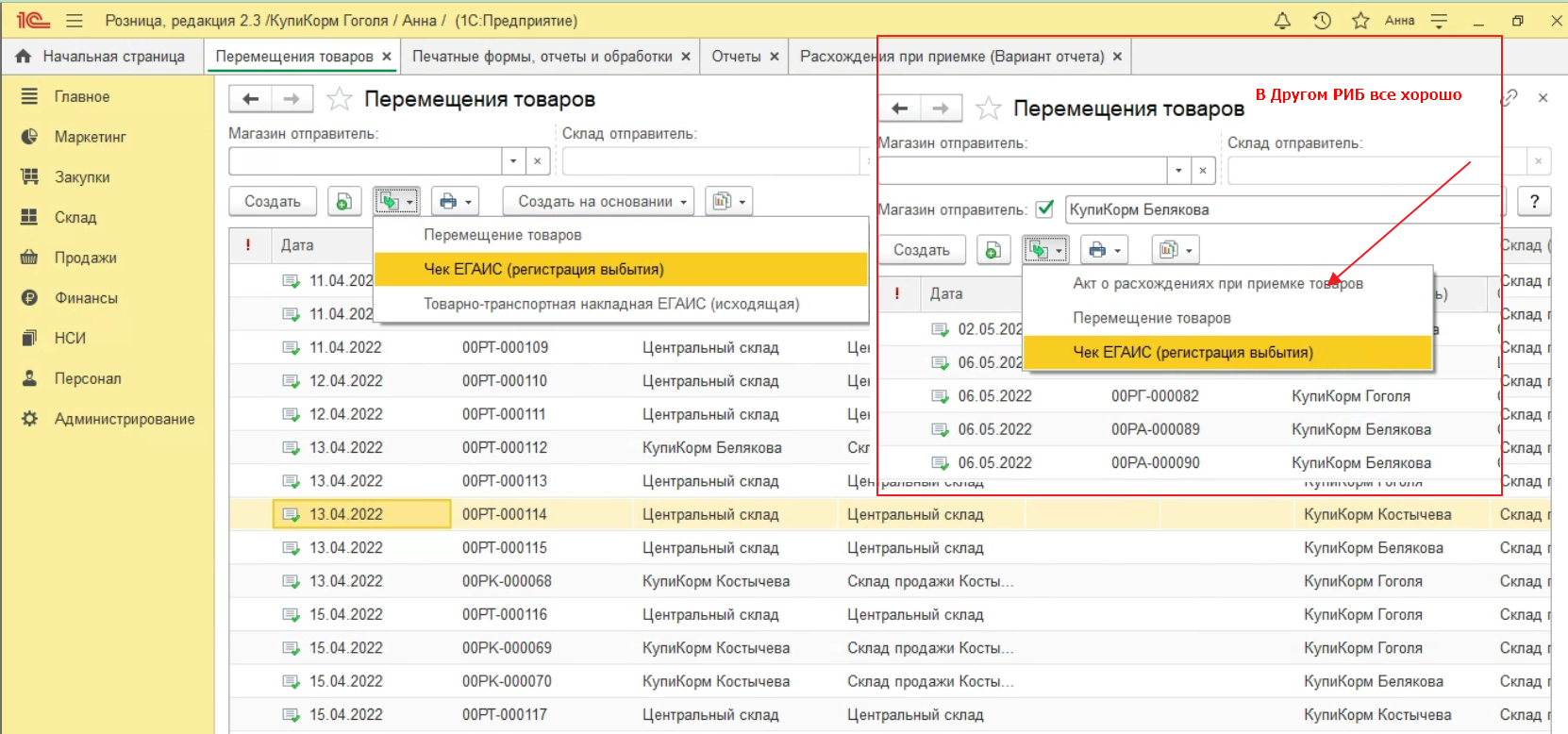Clear the Магазин отправитель field with X
1568x734 pixels.
coord(537,161)
